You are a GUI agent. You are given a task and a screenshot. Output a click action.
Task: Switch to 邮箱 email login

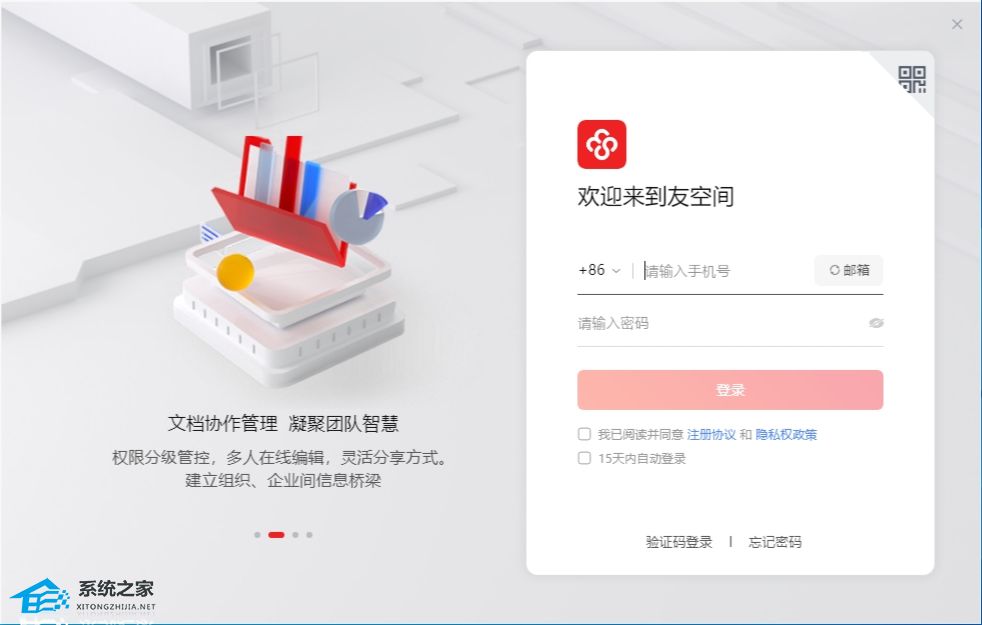click(x=849, y=270)
